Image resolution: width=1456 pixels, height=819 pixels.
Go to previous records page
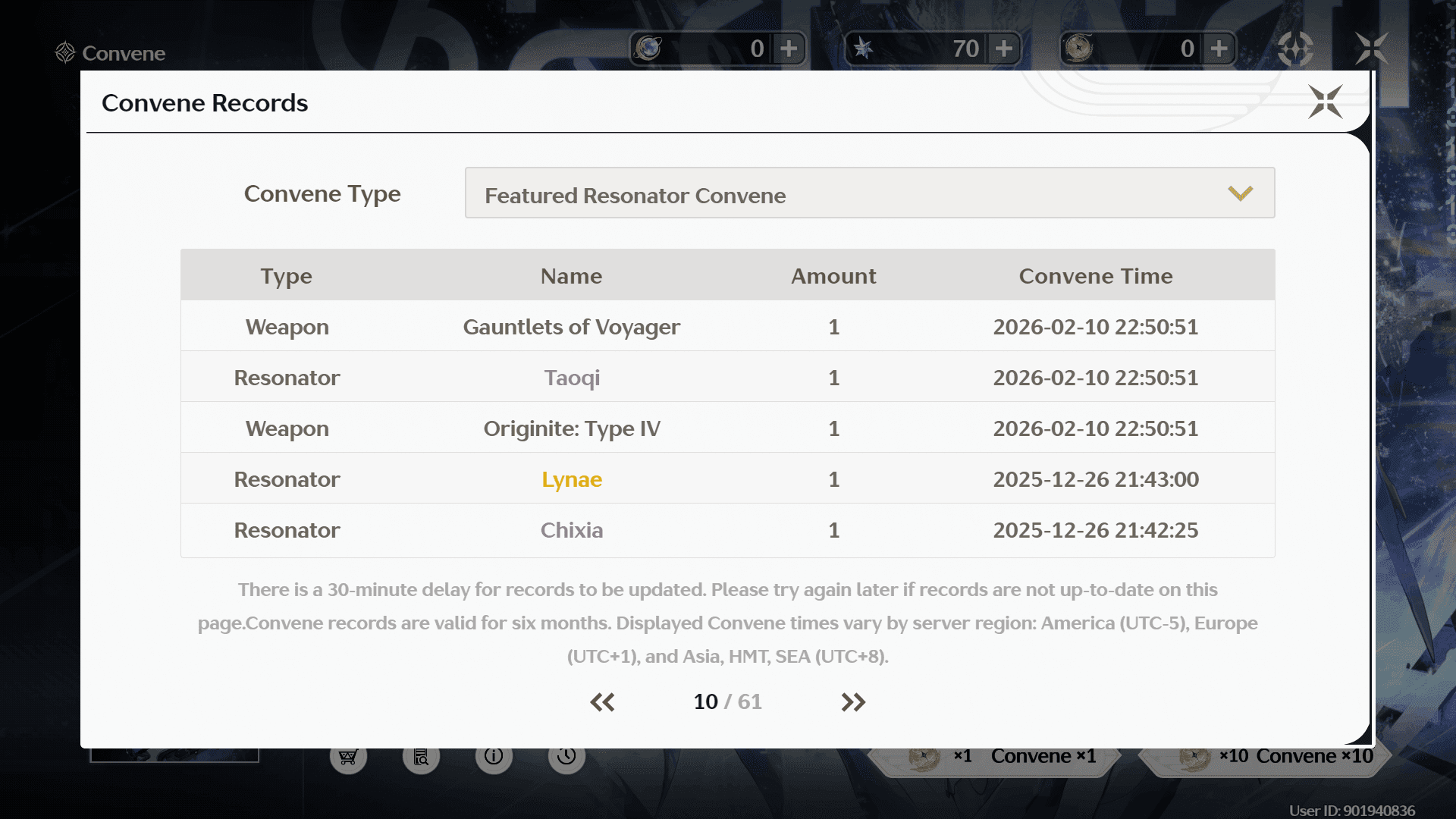pos(602,702)
